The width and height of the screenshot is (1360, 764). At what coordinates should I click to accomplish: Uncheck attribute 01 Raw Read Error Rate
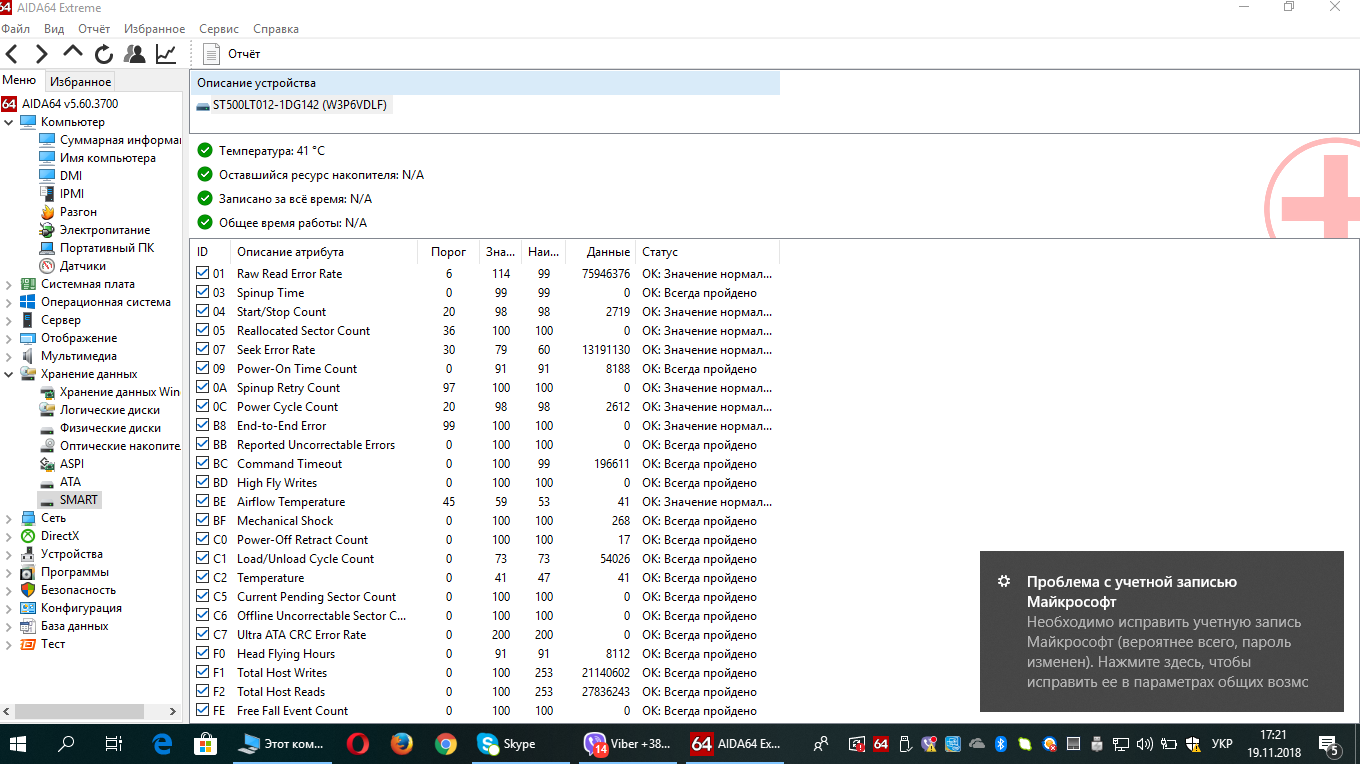pos(203,274)
